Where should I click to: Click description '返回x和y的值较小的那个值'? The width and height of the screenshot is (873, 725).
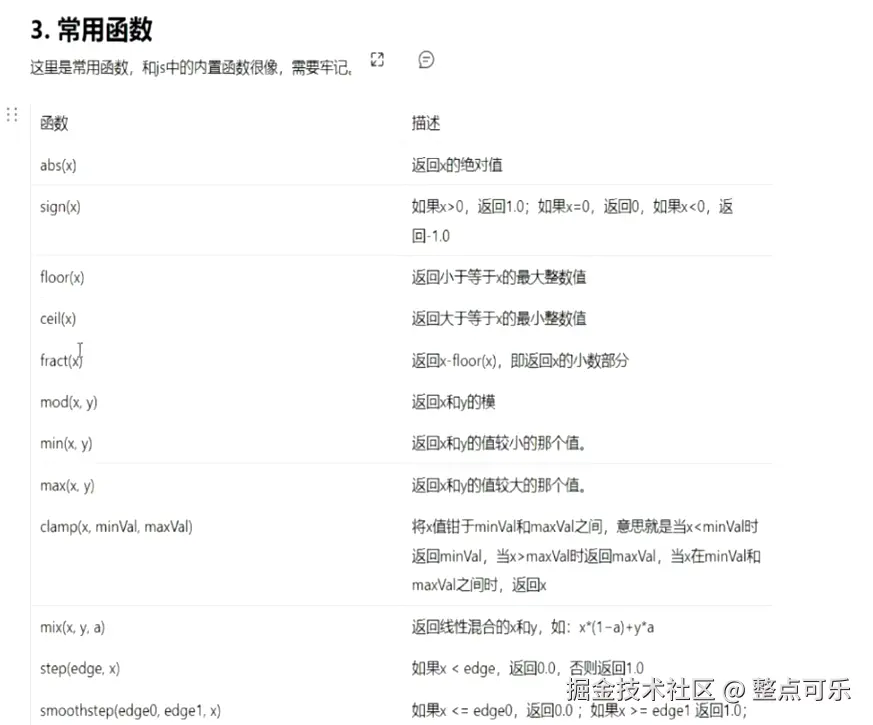[498, 444]
